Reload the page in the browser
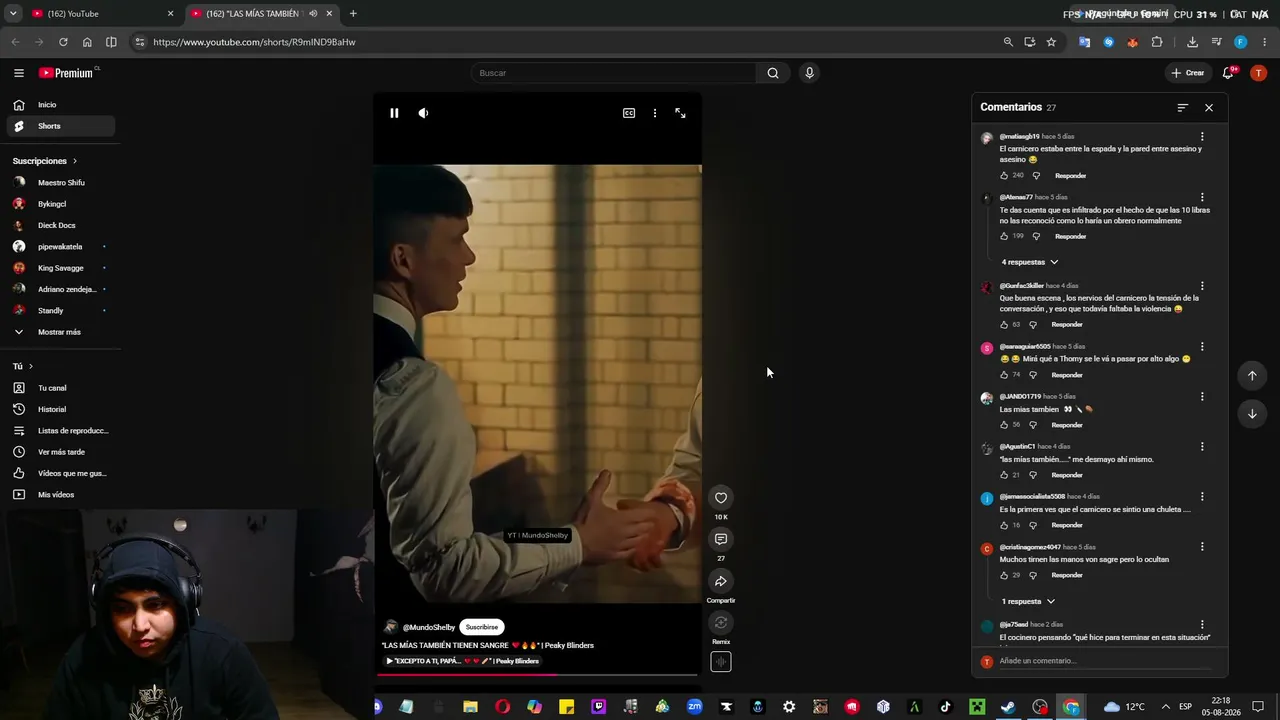This screenshot has width=1280, height=720. tap(63, 42)
